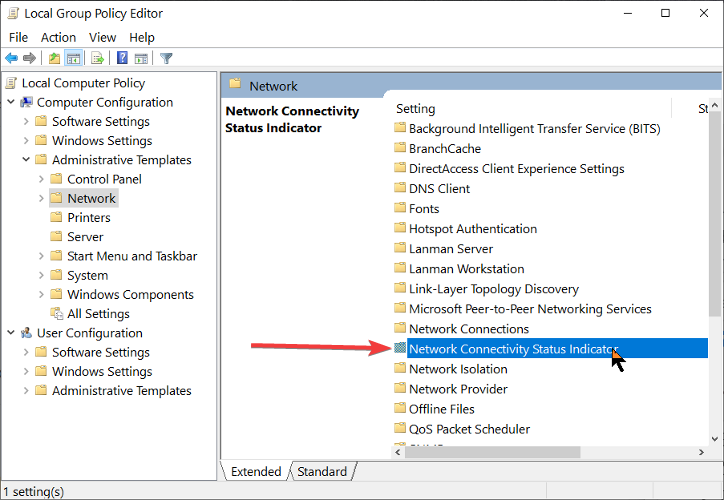Image resolution: width=724 pixels, height=500 pixels.
Task: Click the folder icon beside Network Isolation
Action: pos(400,368)
